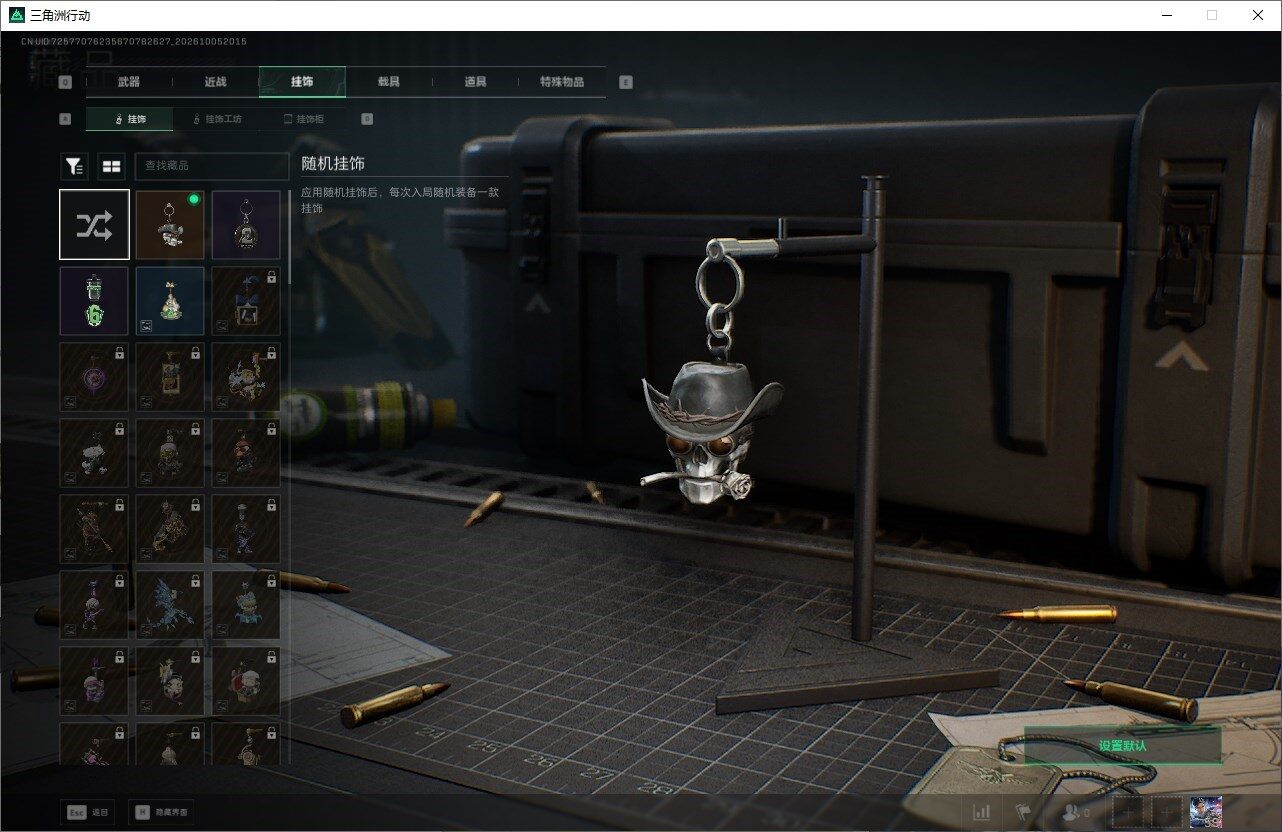Select the green bell charm on blue background

[170, 301]
